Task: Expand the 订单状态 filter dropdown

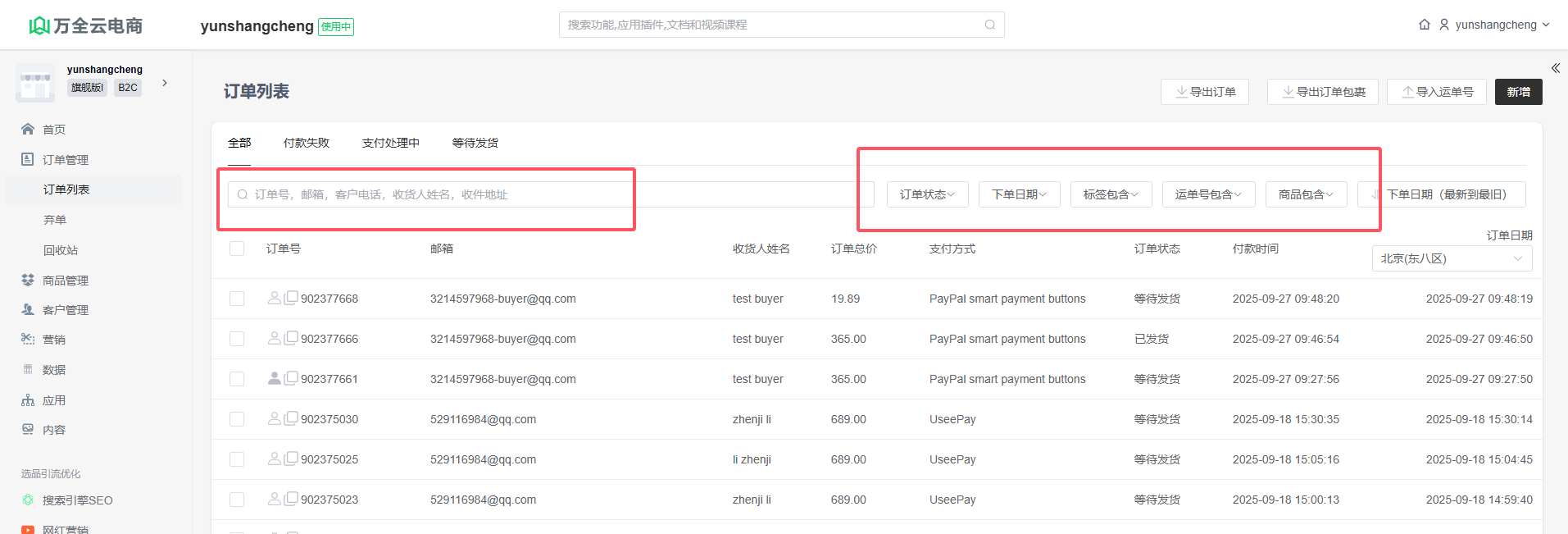Action: pos(927,194)
